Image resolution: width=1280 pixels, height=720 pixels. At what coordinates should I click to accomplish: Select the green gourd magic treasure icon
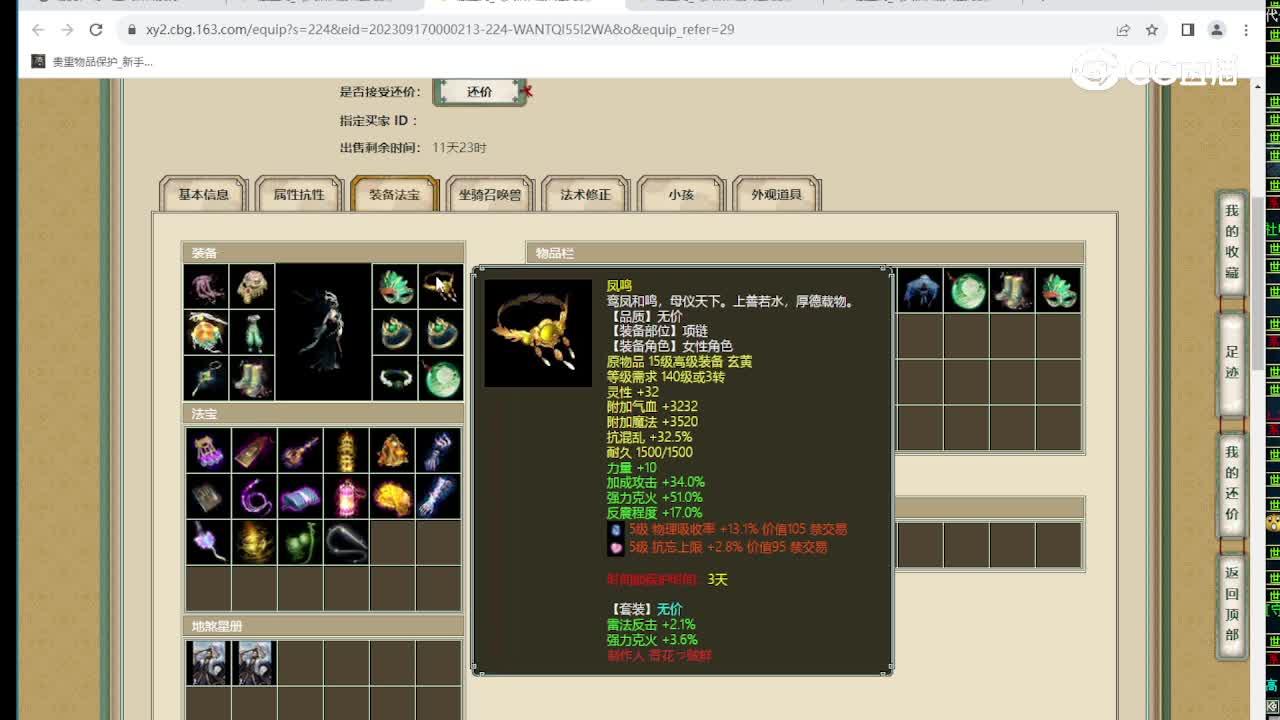point(300,543)
